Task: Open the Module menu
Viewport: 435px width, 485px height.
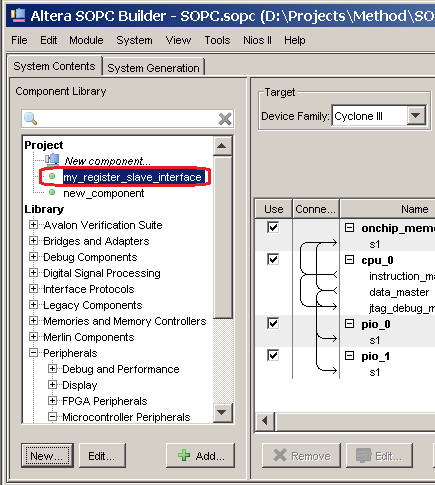Action: point(86,40)
